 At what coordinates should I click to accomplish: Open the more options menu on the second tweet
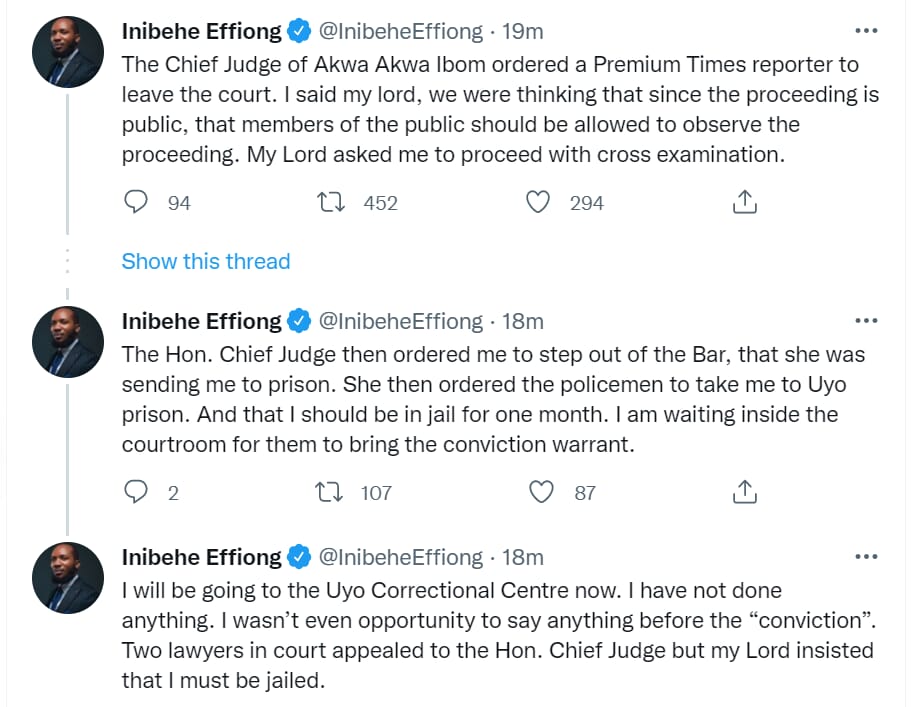(x=864, y=320)
